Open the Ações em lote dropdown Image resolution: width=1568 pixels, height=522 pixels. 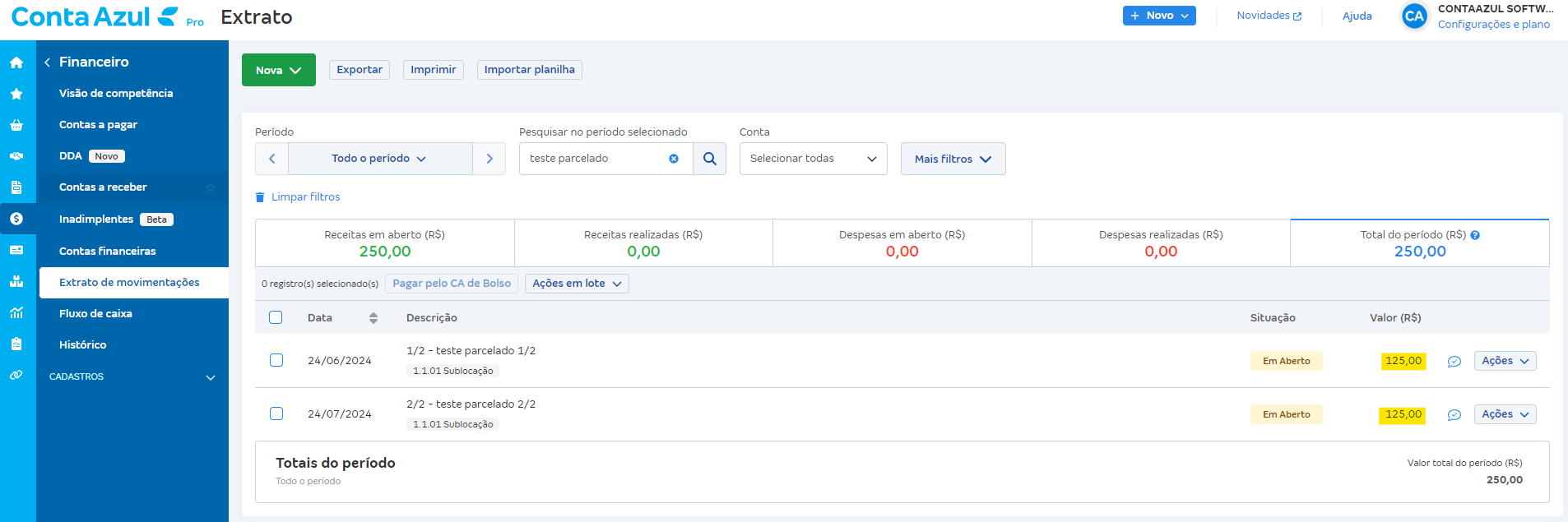tap(577, 284)
